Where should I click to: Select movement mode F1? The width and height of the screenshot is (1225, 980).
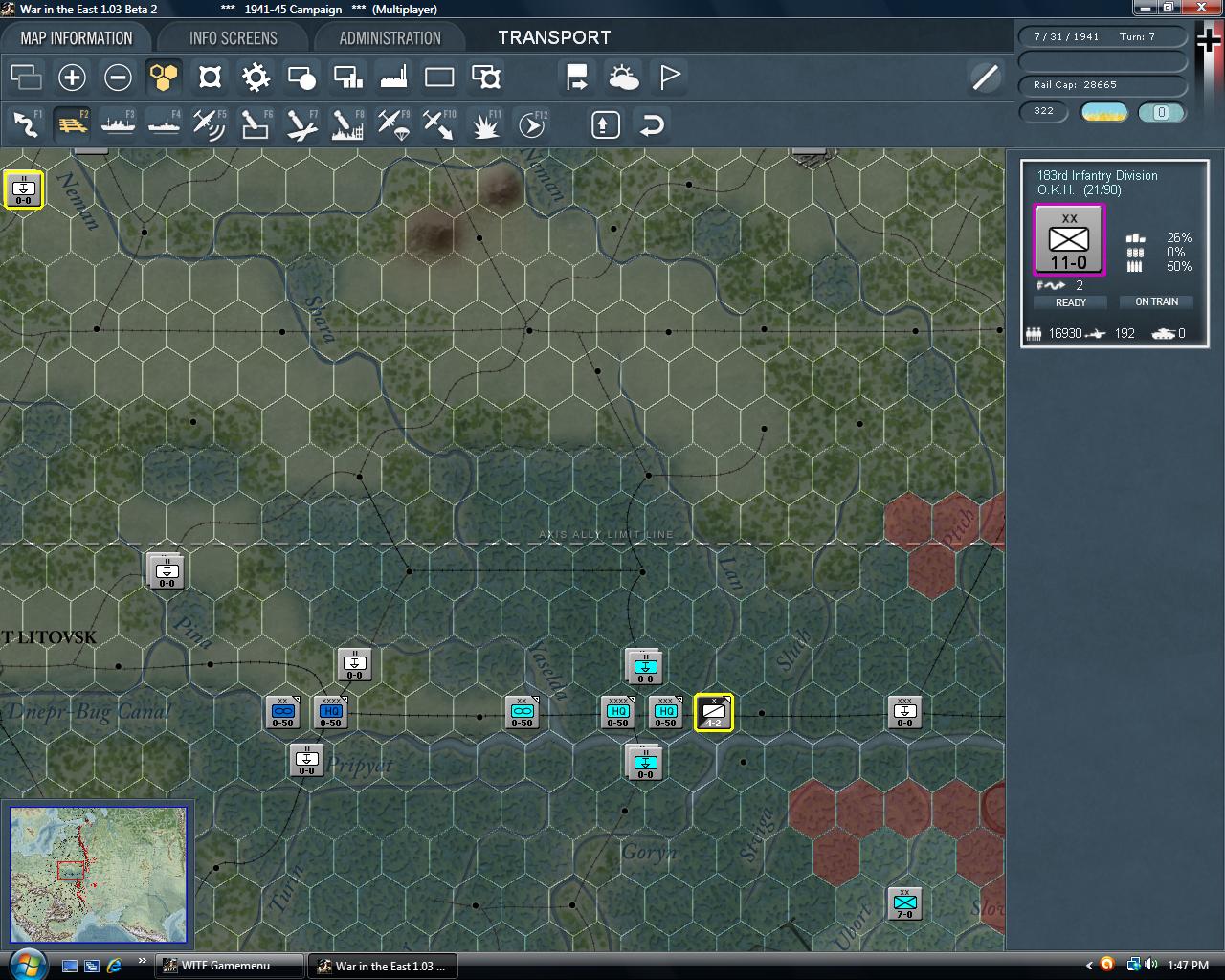point(25,123)
